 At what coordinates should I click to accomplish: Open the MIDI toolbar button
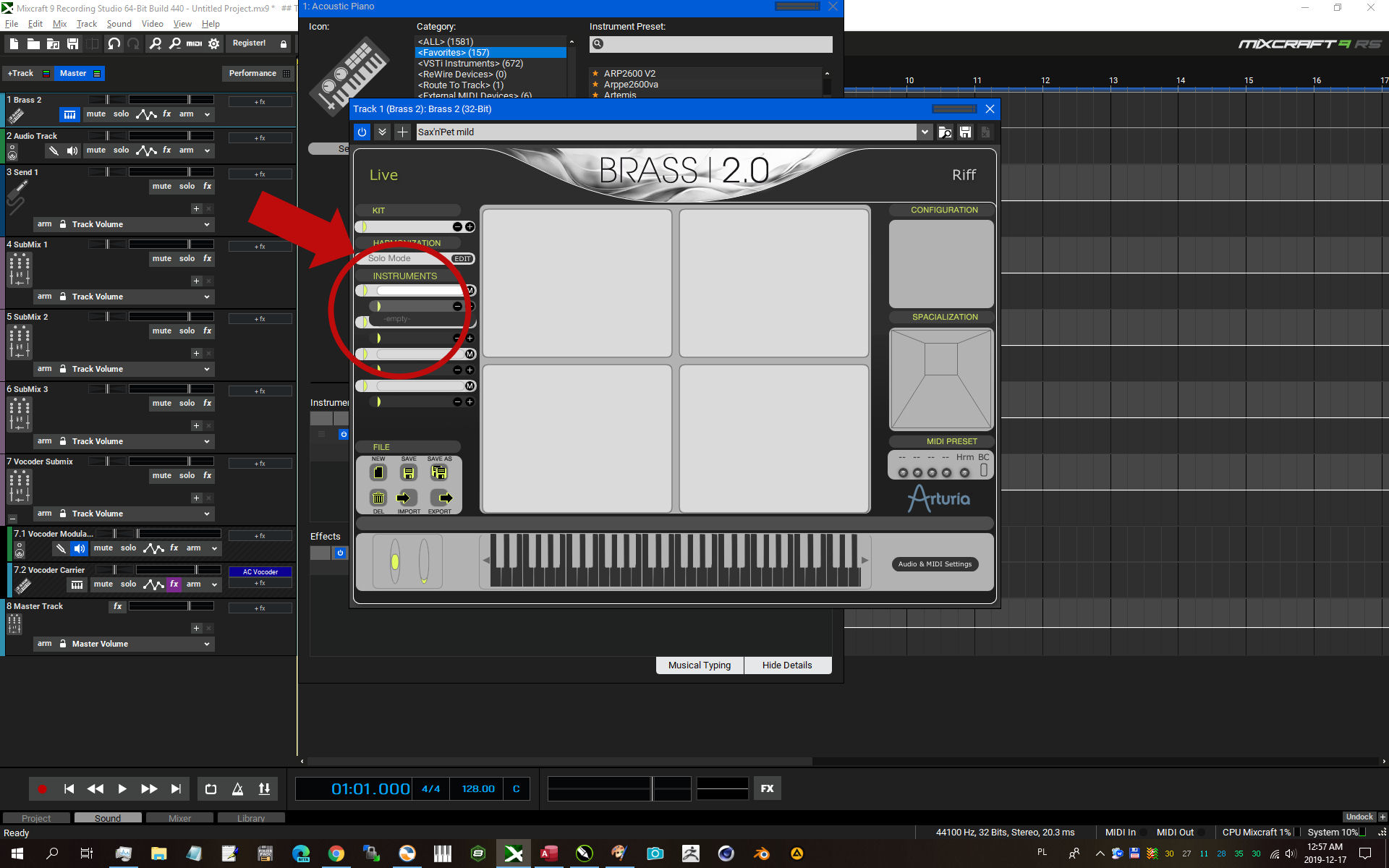[194, 44]
